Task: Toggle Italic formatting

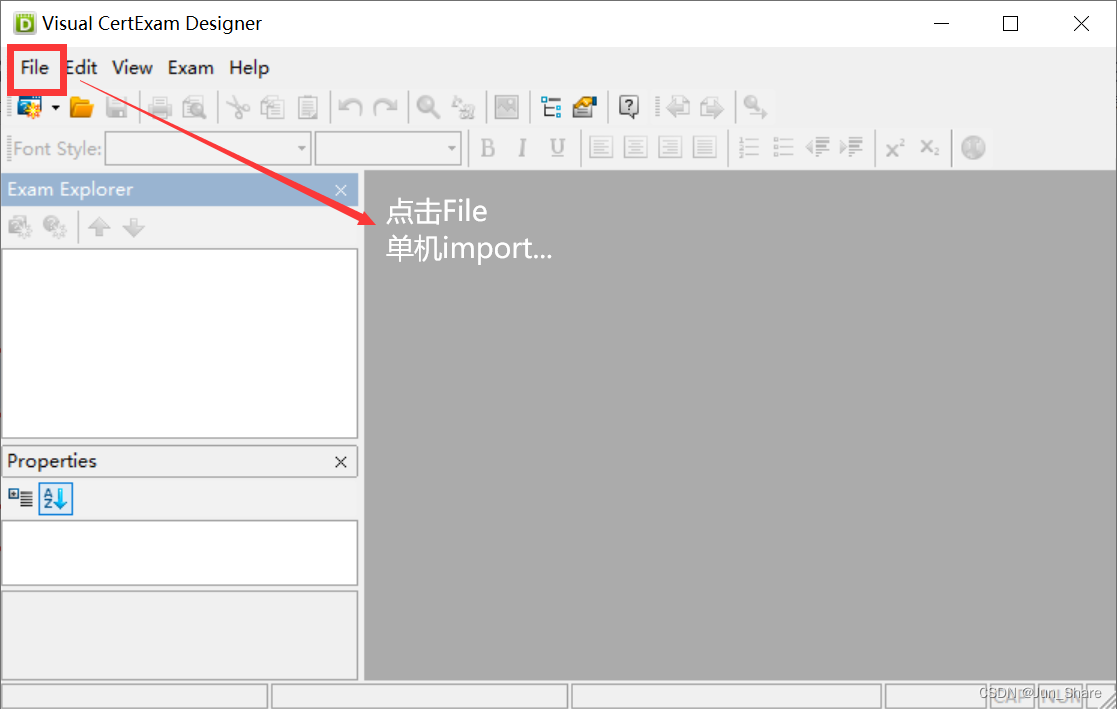Action: tap(522, 148)
